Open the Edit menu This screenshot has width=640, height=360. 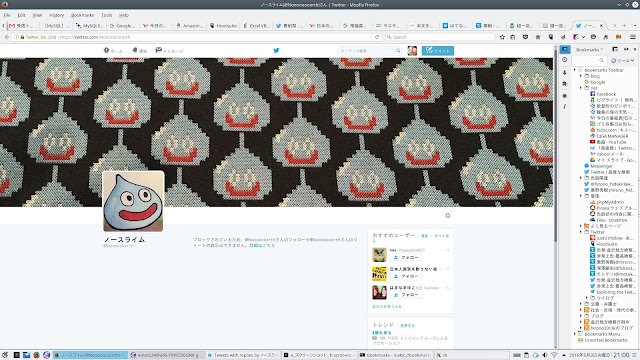pyautogui.click(x=21, y=15)
